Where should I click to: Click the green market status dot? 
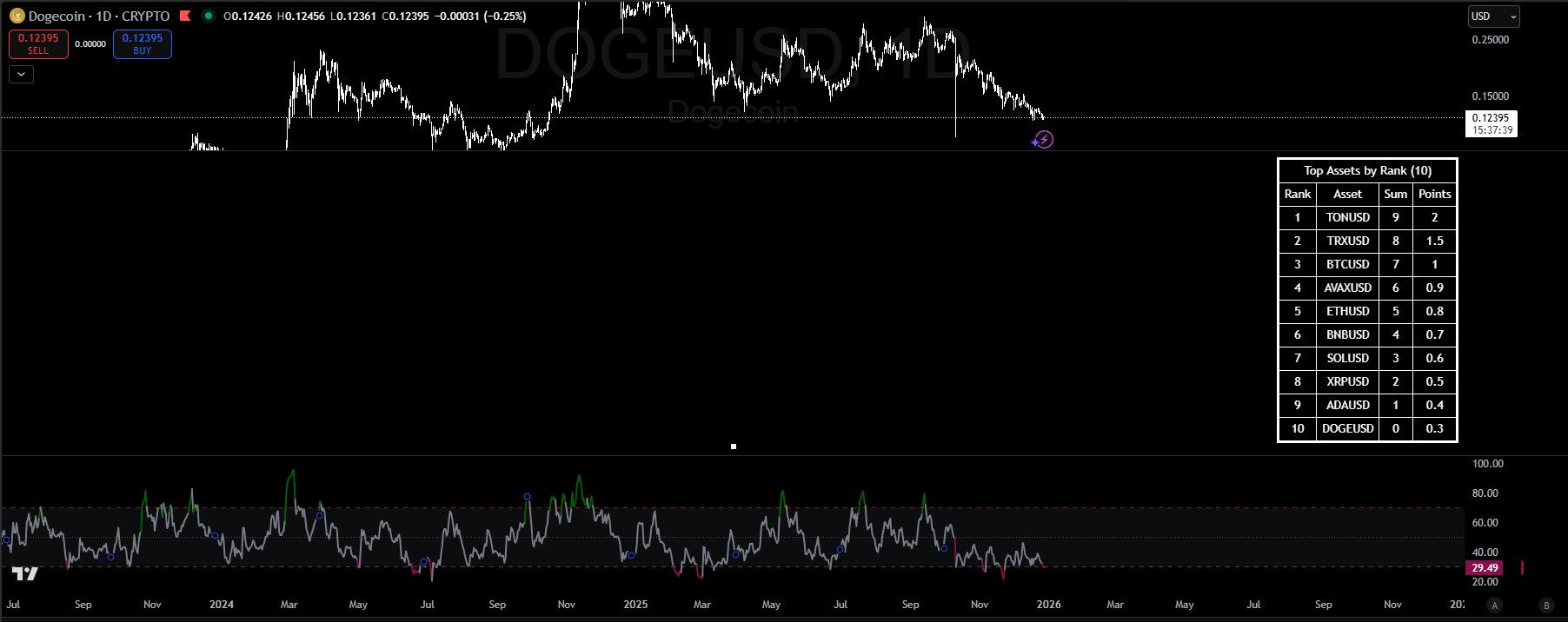pos(209,16)
